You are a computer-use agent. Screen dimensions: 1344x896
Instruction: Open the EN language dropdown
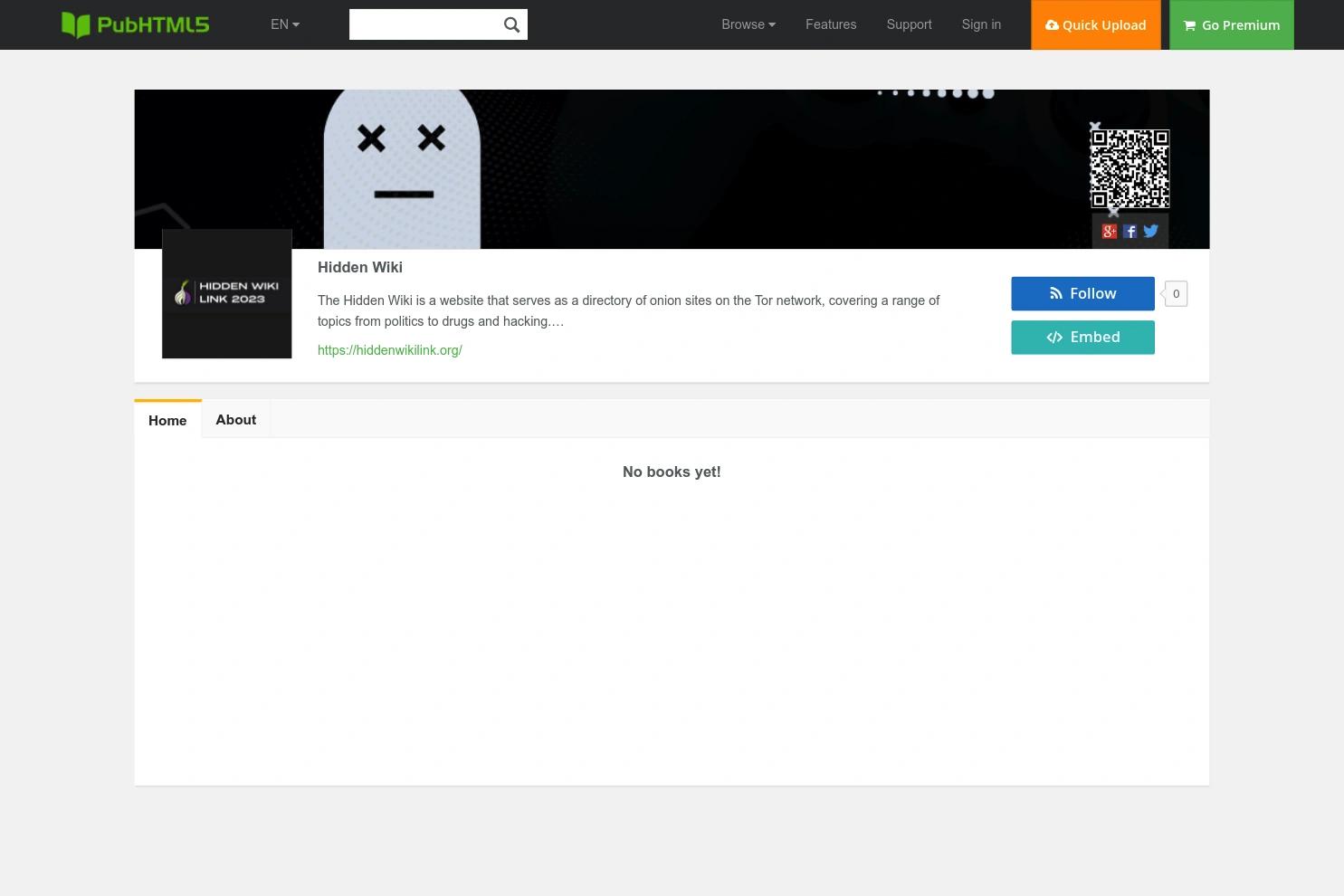(x=285, y=24)
